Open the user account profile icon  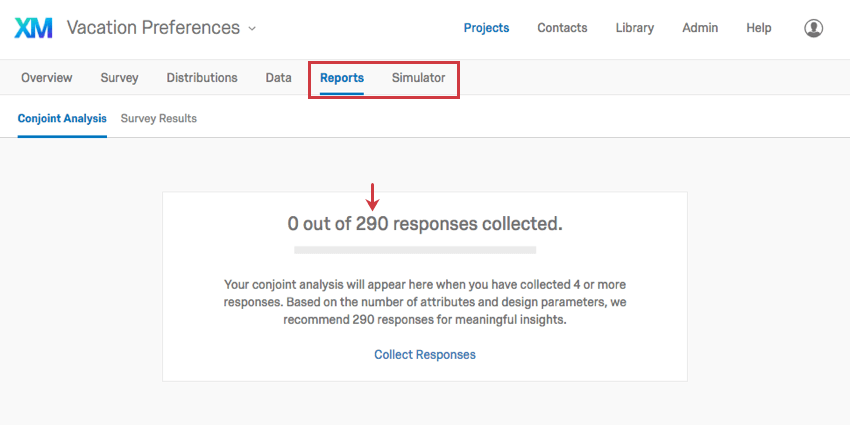(x=813, y=28)
